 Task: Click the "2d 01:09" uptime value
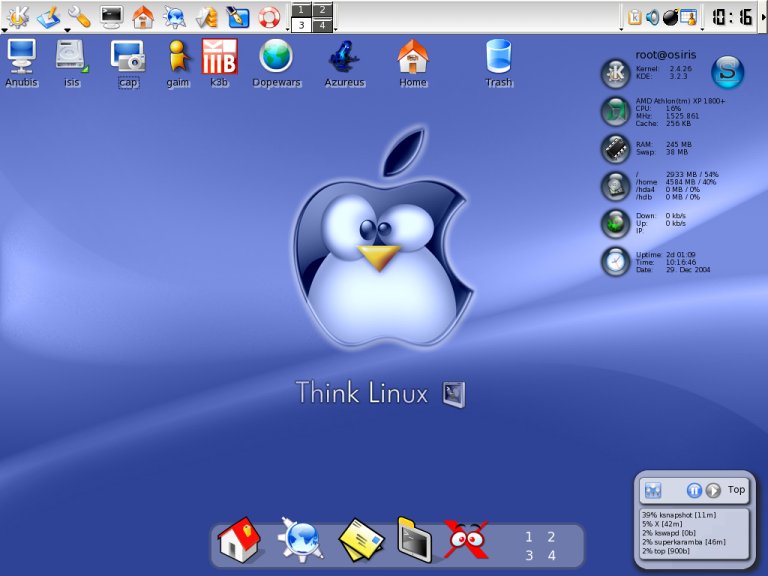pos(680,255)
